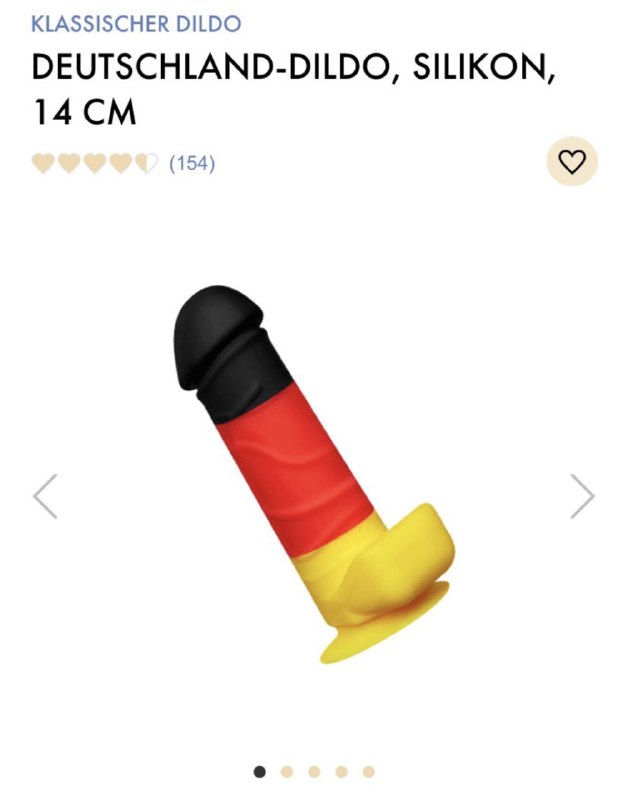Click the fourth rating heart

coord(121,163)
